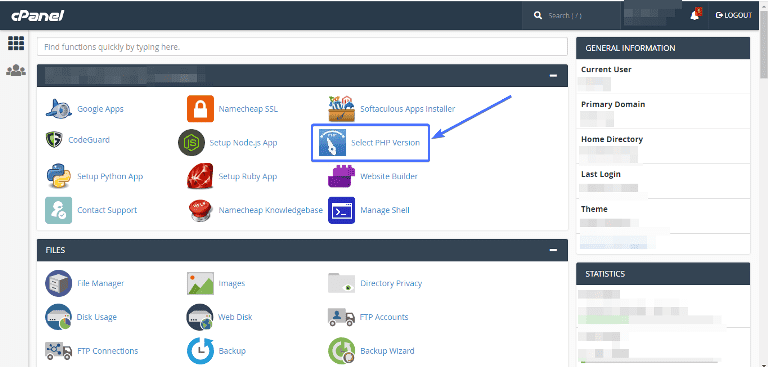Open the Google Apps icon
Image resolution: width=768 pixels, height=367 pixels.
[x=59, y=108]
